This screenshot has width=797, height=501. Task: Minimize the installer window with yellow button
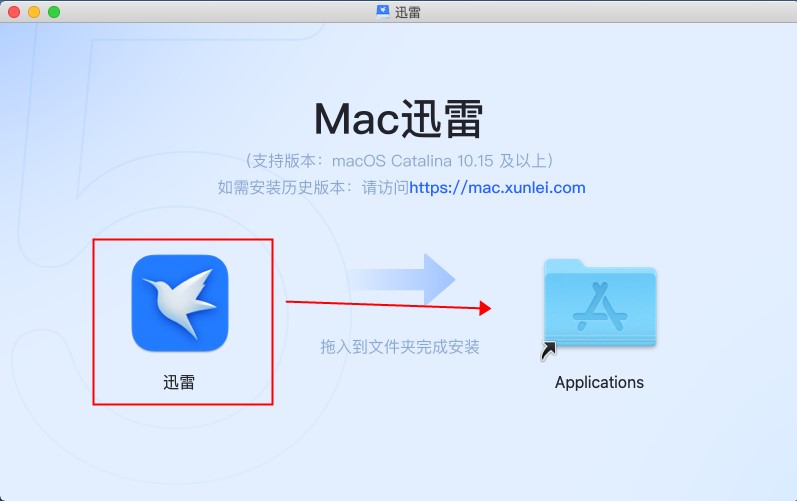click(34, 12)
